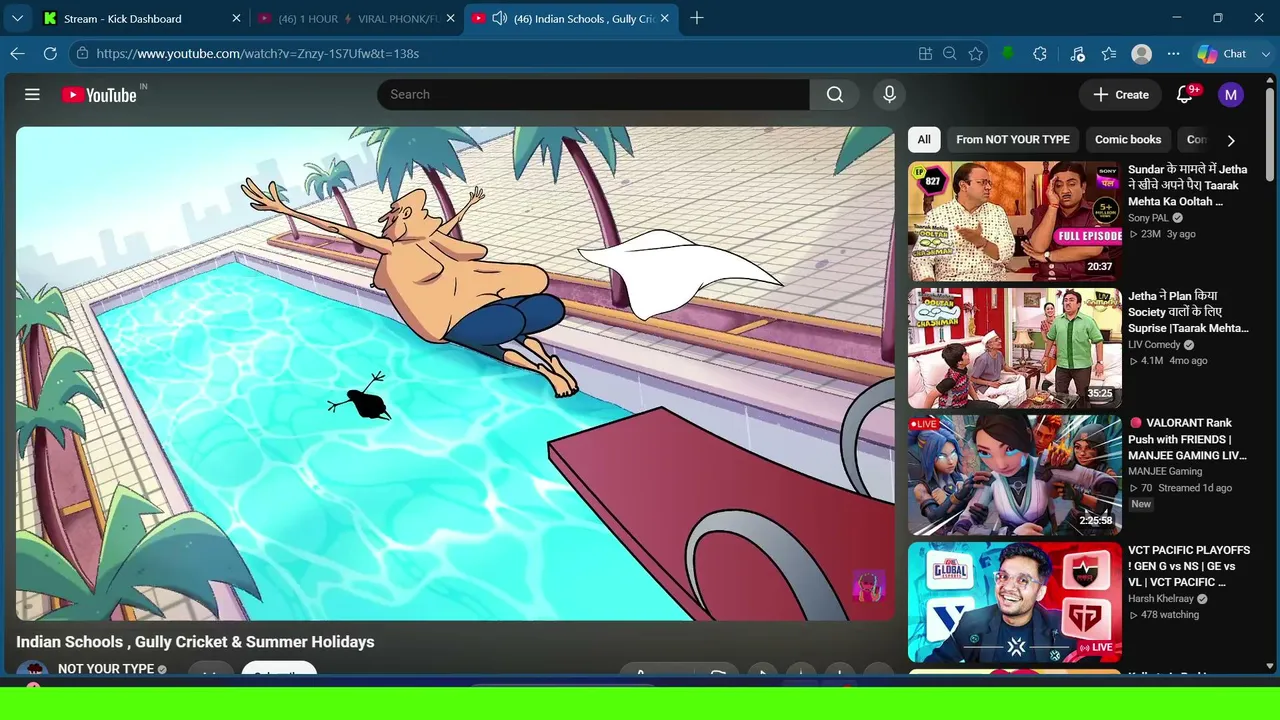The width and height of the screenshot is (1280, 720).
Task: Click the '23M' views text
Action: [x=1151, y=234]
